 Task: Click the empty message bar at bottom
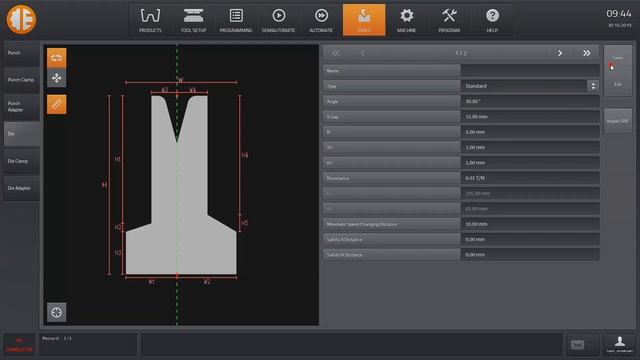click(x=351, y=344)
